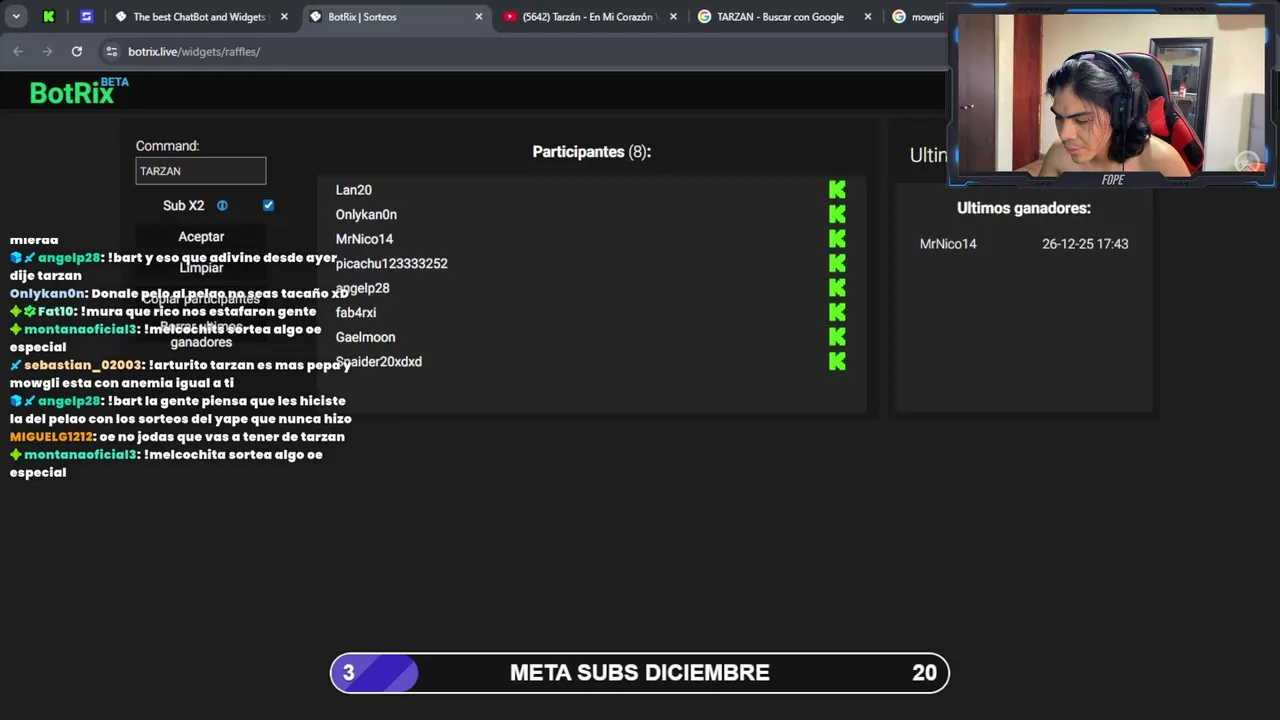Close the BotRix Sorteos tab
Viewport: 1280px width, 720px height.
478,16
